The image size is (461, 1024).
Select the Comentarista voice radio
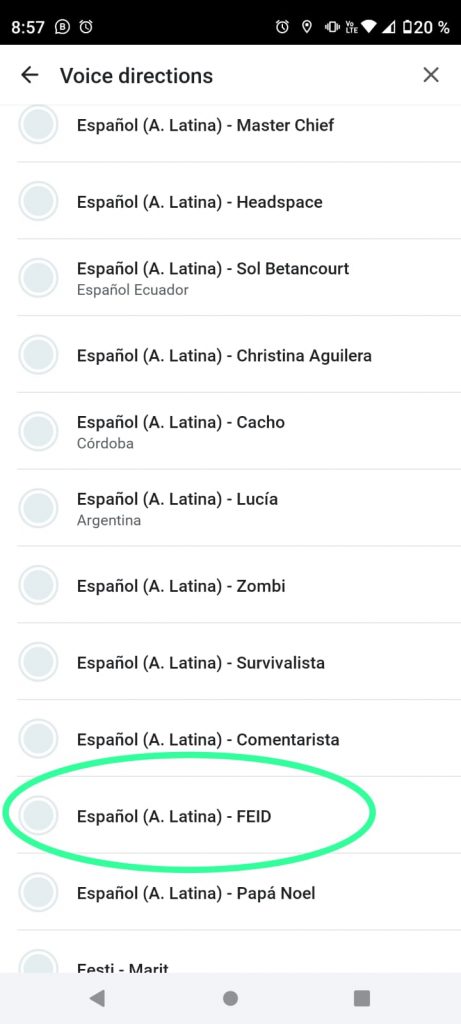click(x=39, y=739)
